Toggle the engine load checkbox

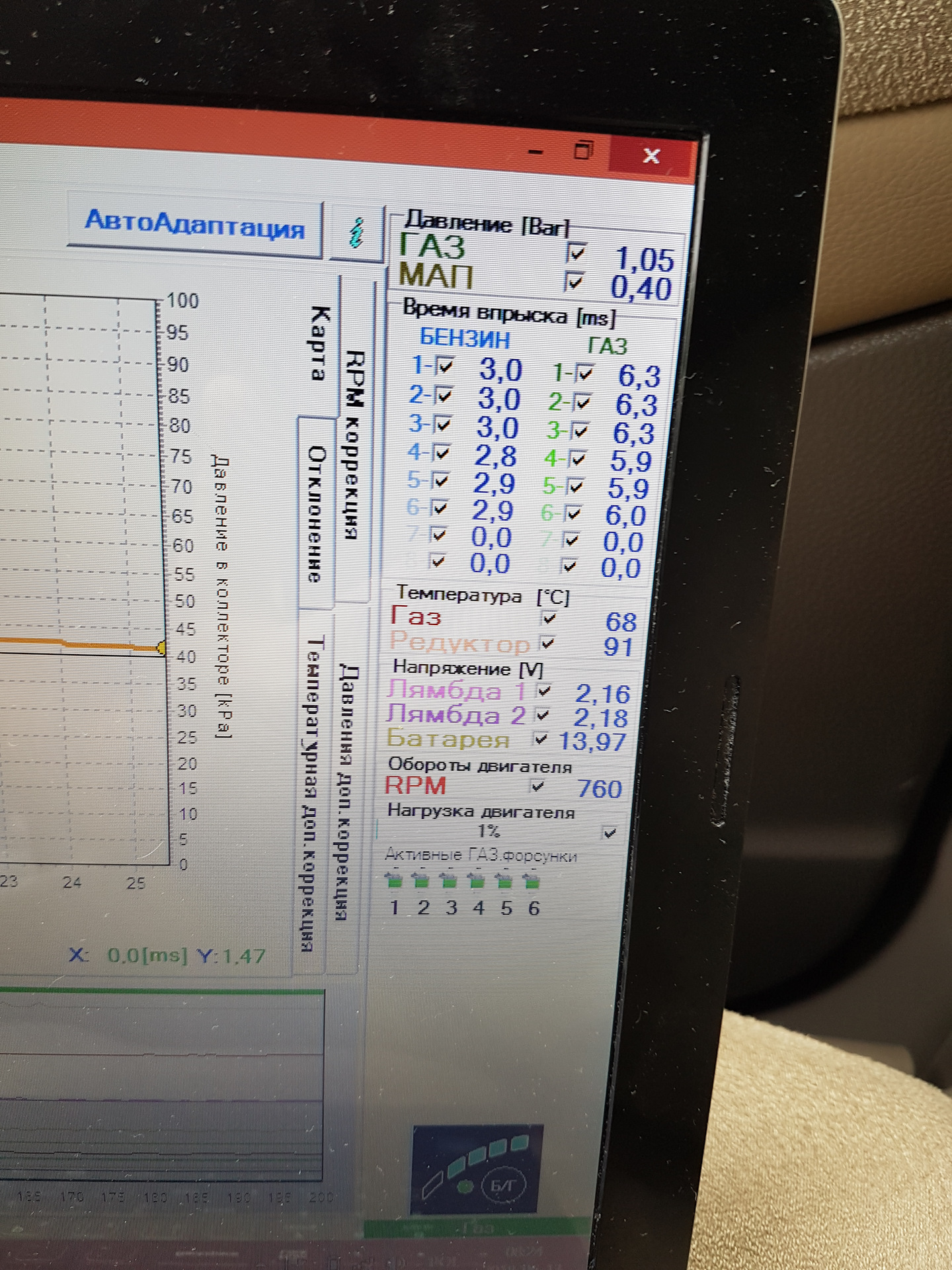coord(610,833)
